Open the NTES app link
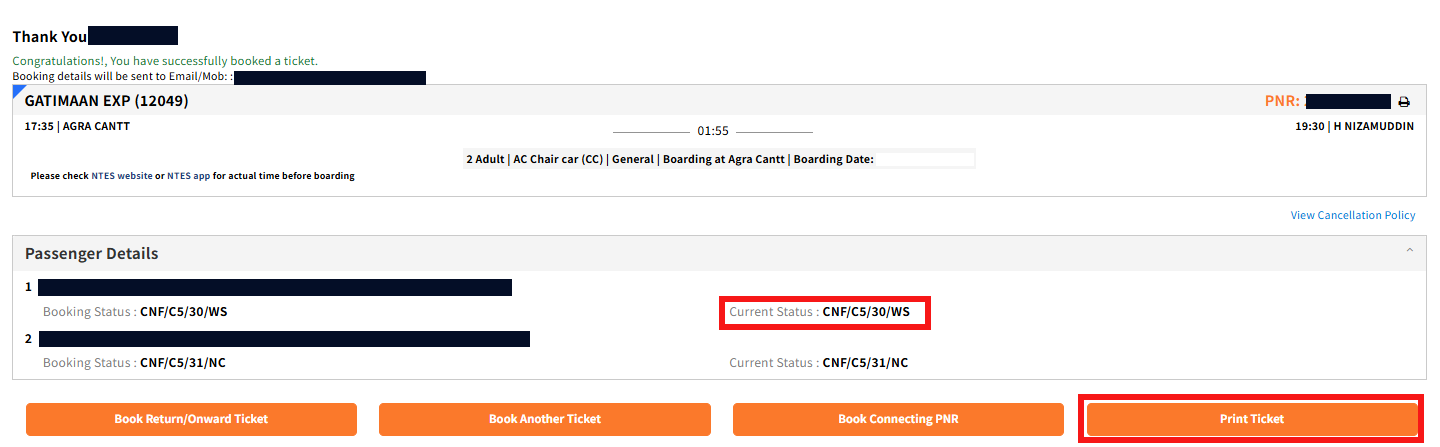The image size is (1440, 447). click(188, 176)
